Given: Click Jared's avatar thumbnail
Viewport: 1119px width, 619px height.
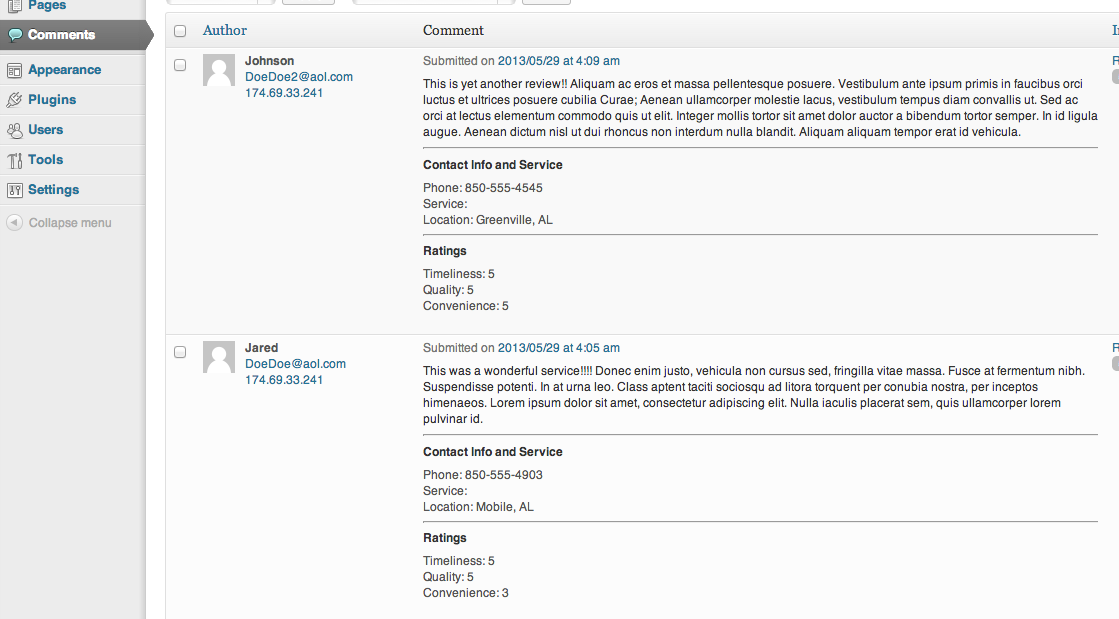Looking at the screenshot, I should coord(219,357).
